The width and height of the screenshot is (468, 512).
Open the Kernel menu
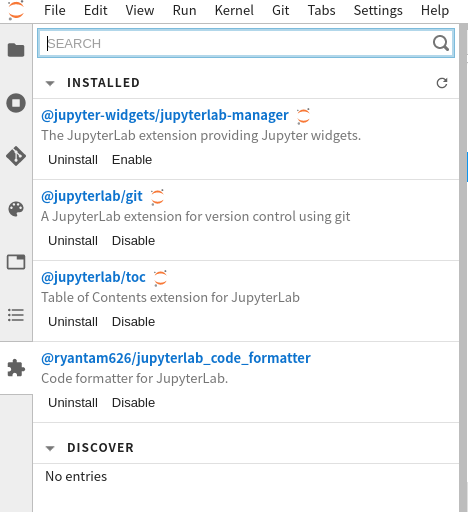click(x=234, y=10)
